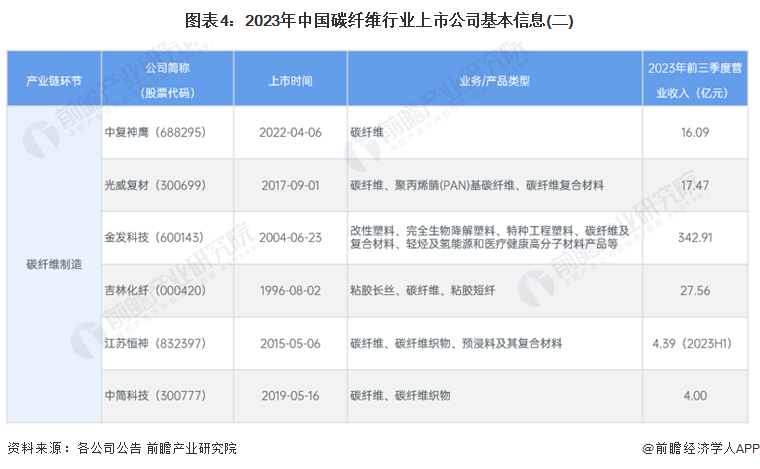Select the 上市时间 column header

tap(290, 79)
